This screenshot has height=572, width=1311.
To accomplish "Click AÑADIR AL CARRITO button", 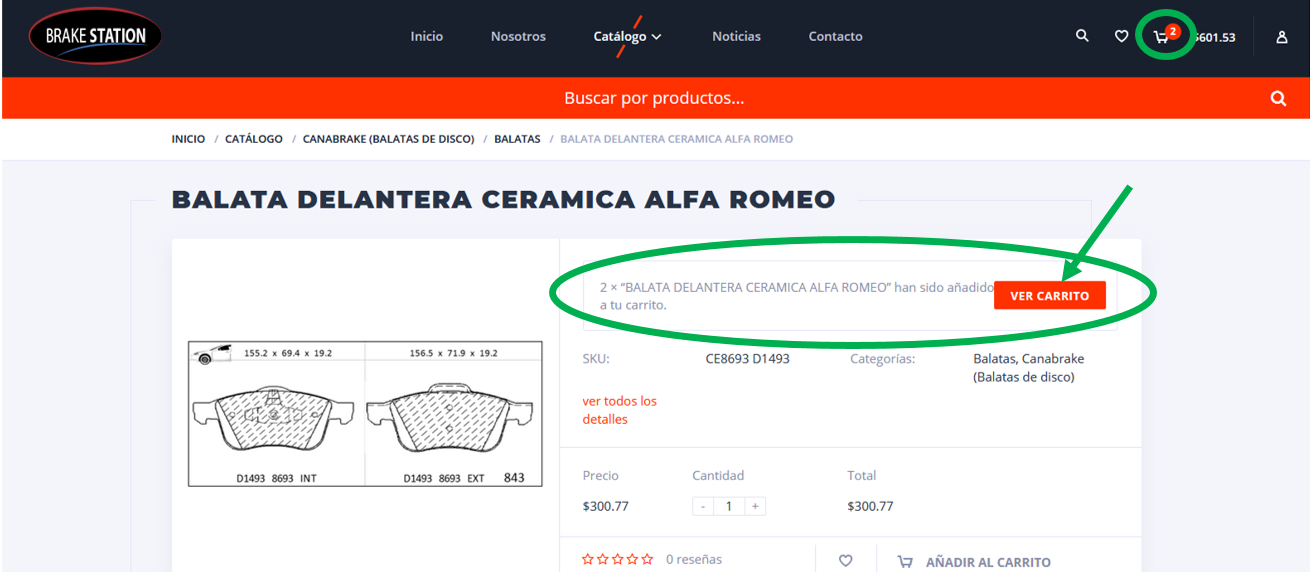I will [x=974, y=562].
